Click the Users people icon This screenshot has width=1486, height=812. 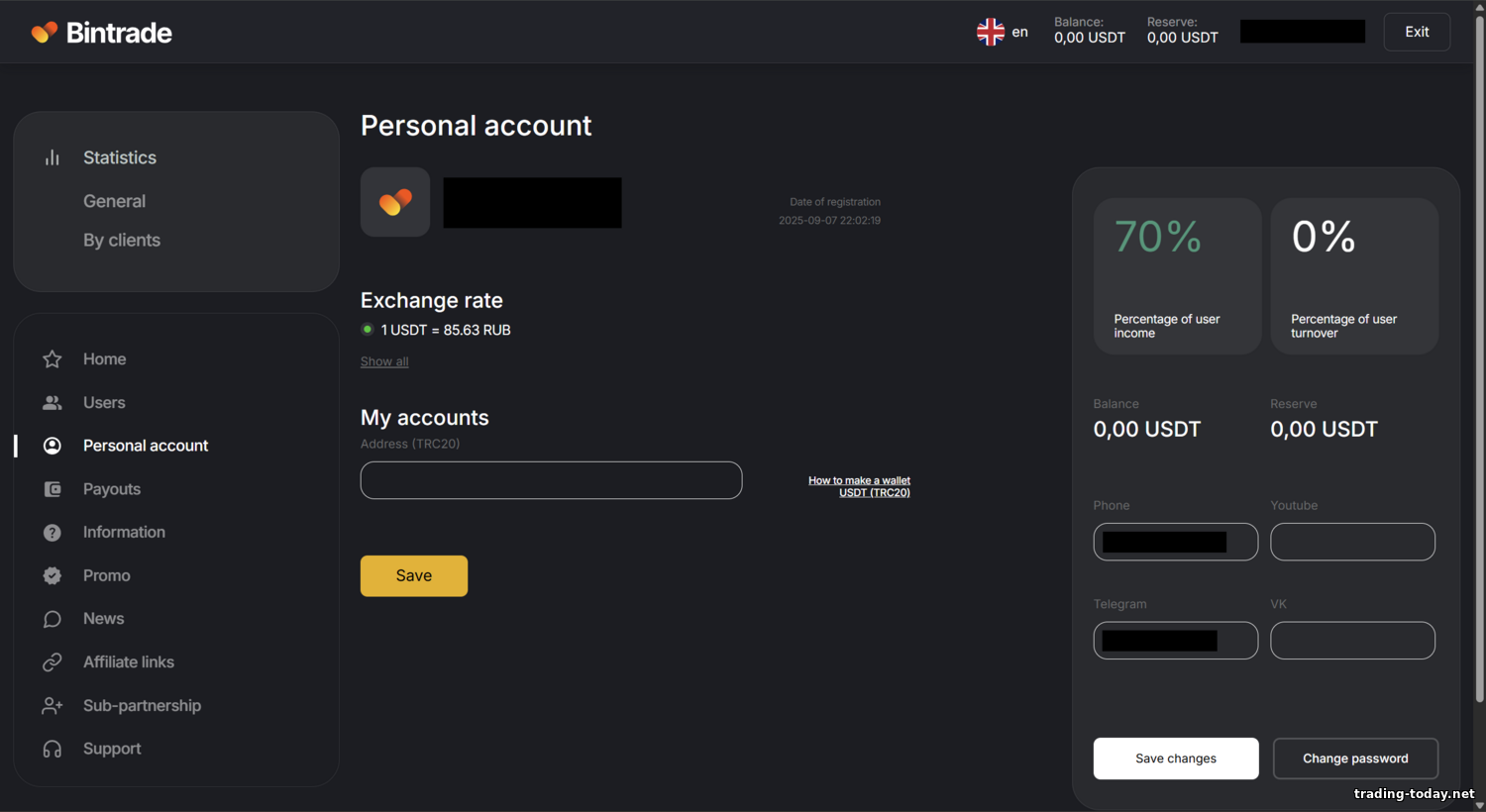[x=53, y=403]
